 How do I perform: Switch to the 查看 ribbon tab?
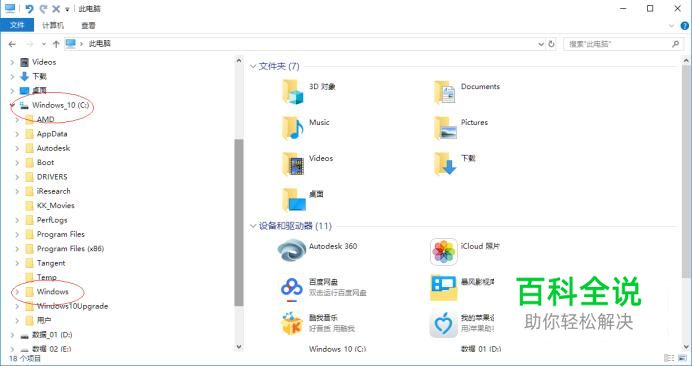click(x=88, y=25)
